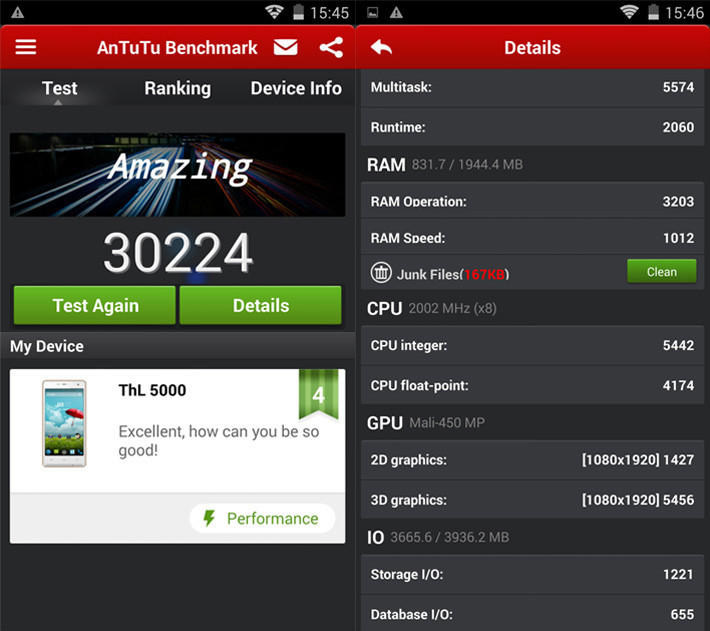Tap the share icon in header

point(331,48)
